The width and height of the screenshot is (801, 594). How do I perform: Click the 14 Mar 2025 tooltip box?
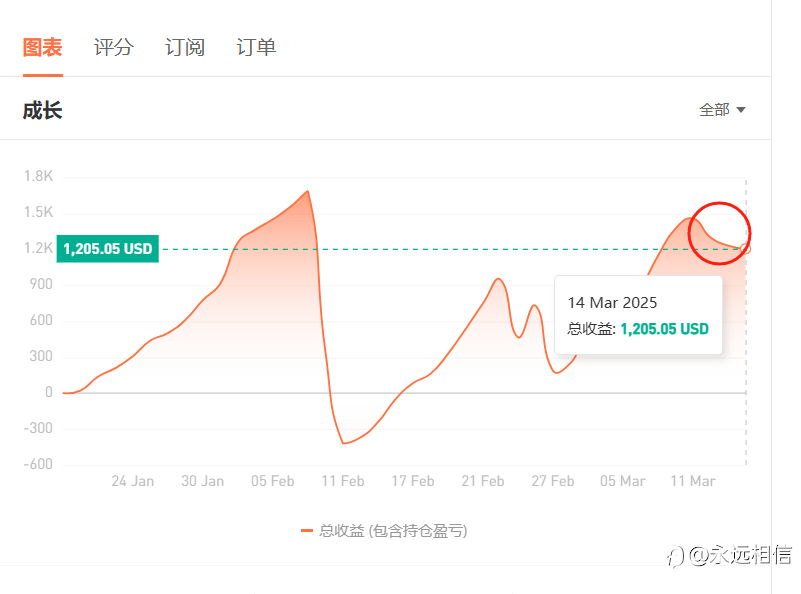click(x=638, y=315)
